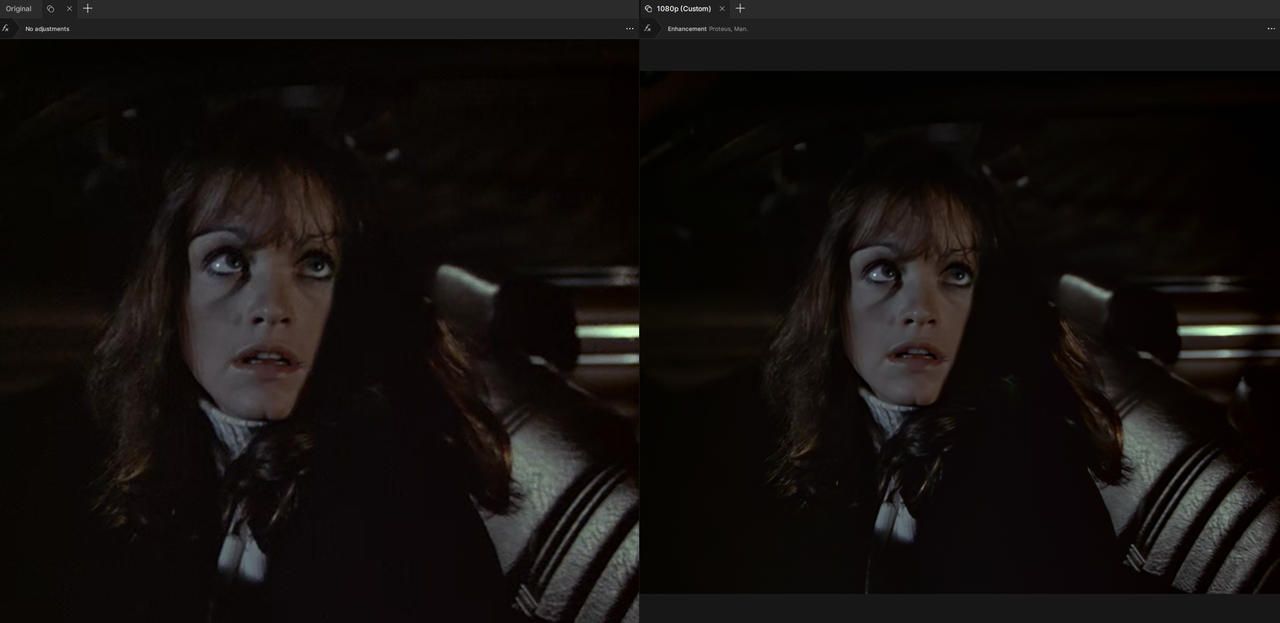Click the Enhancement Proteus label
This screenshot has height=623, width=1280.
708,29
